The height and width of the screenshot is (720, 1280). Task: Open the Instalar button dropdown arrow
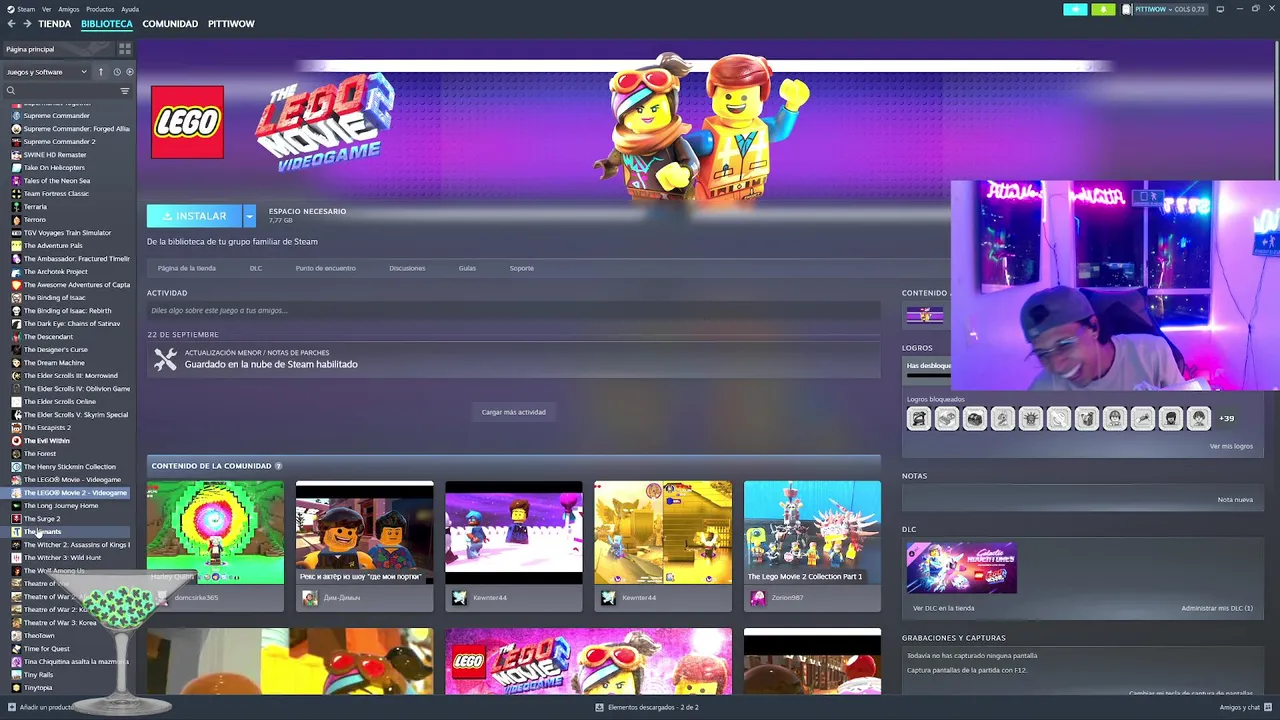pyautogui.click(x=249, y=216)
